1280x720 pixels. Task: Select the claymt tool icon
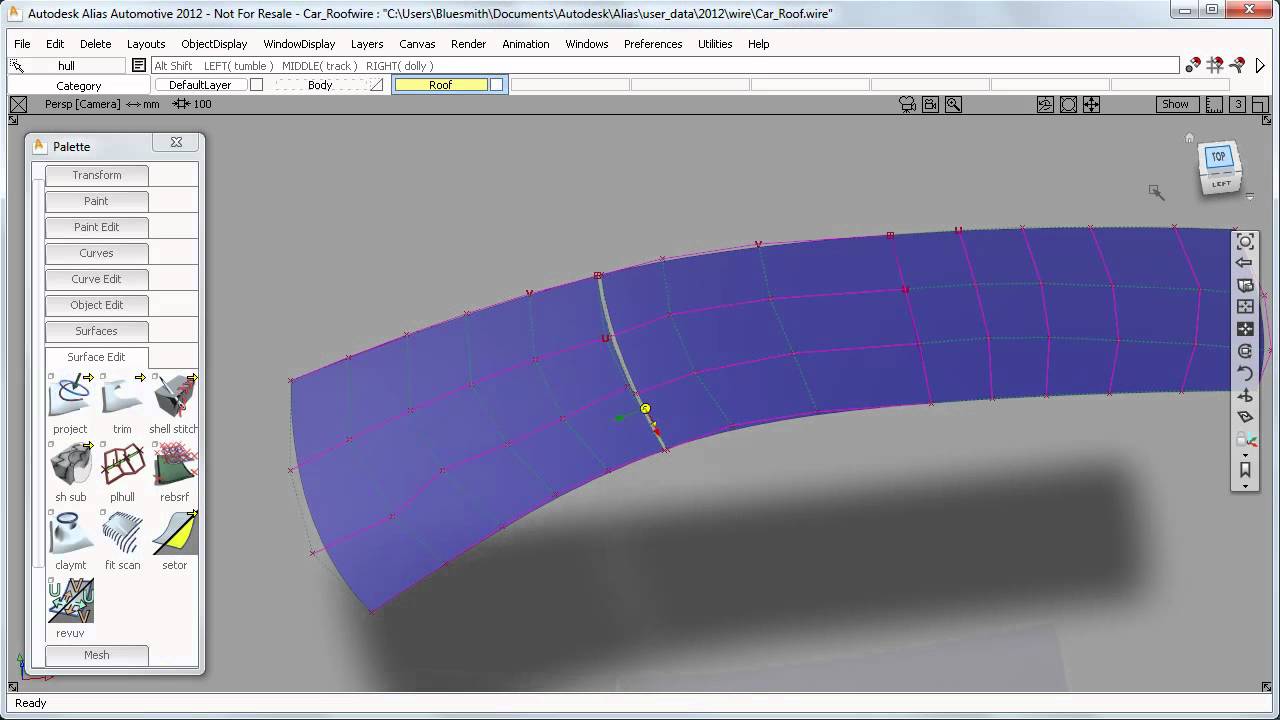[70, 533]
